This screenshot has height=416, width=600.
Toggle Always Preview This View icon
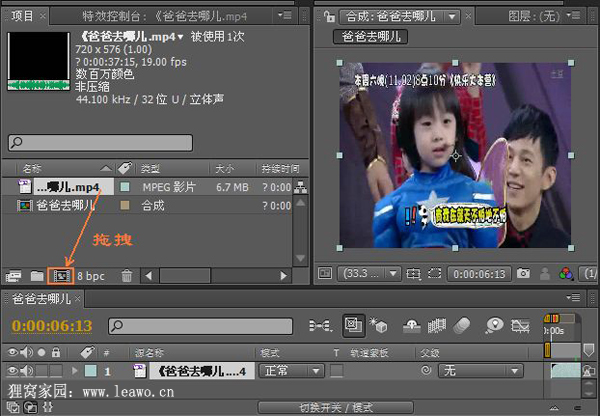pyautogui.click(x=325, y=274)
